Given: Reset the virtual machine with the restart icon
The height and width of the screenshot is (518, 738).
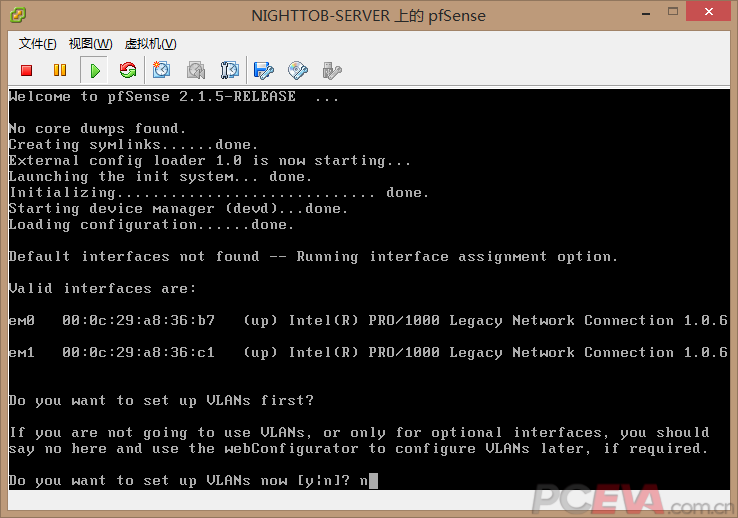Looking at the screenshot, I should click(x=127, y=70).
